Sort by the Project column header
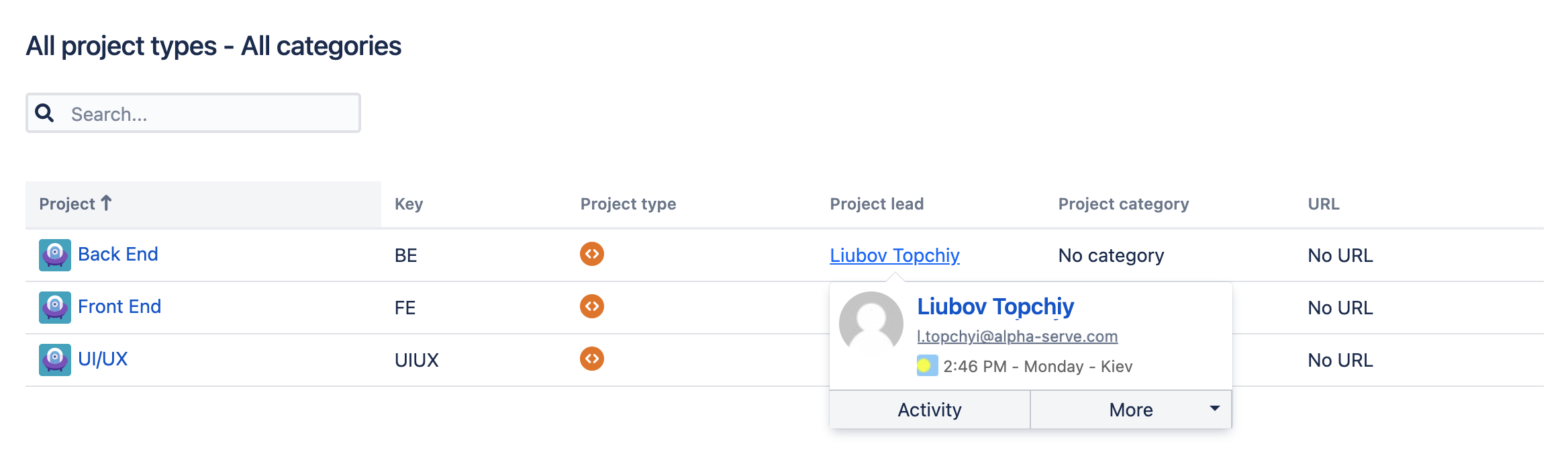This screenshot has width=1568, height=454. (x=67, y=204)
